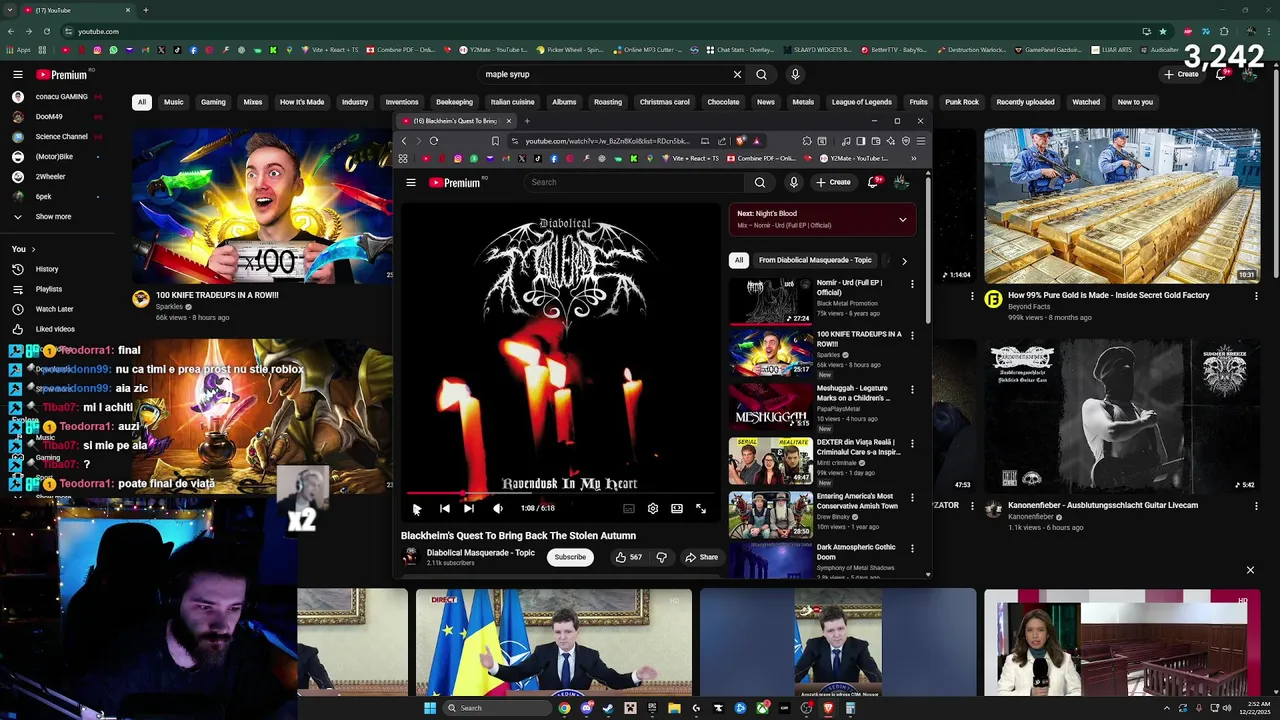Subscribe to Diabolical Masquerade - Topic

click(x=570, y=557)
